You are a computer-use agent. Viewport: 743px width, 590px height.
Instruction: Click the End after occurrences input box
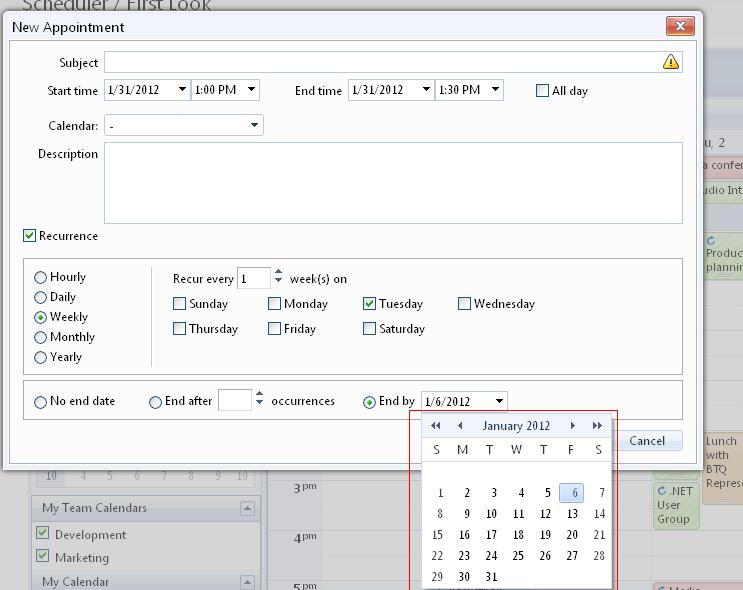(x=235, y=400)
